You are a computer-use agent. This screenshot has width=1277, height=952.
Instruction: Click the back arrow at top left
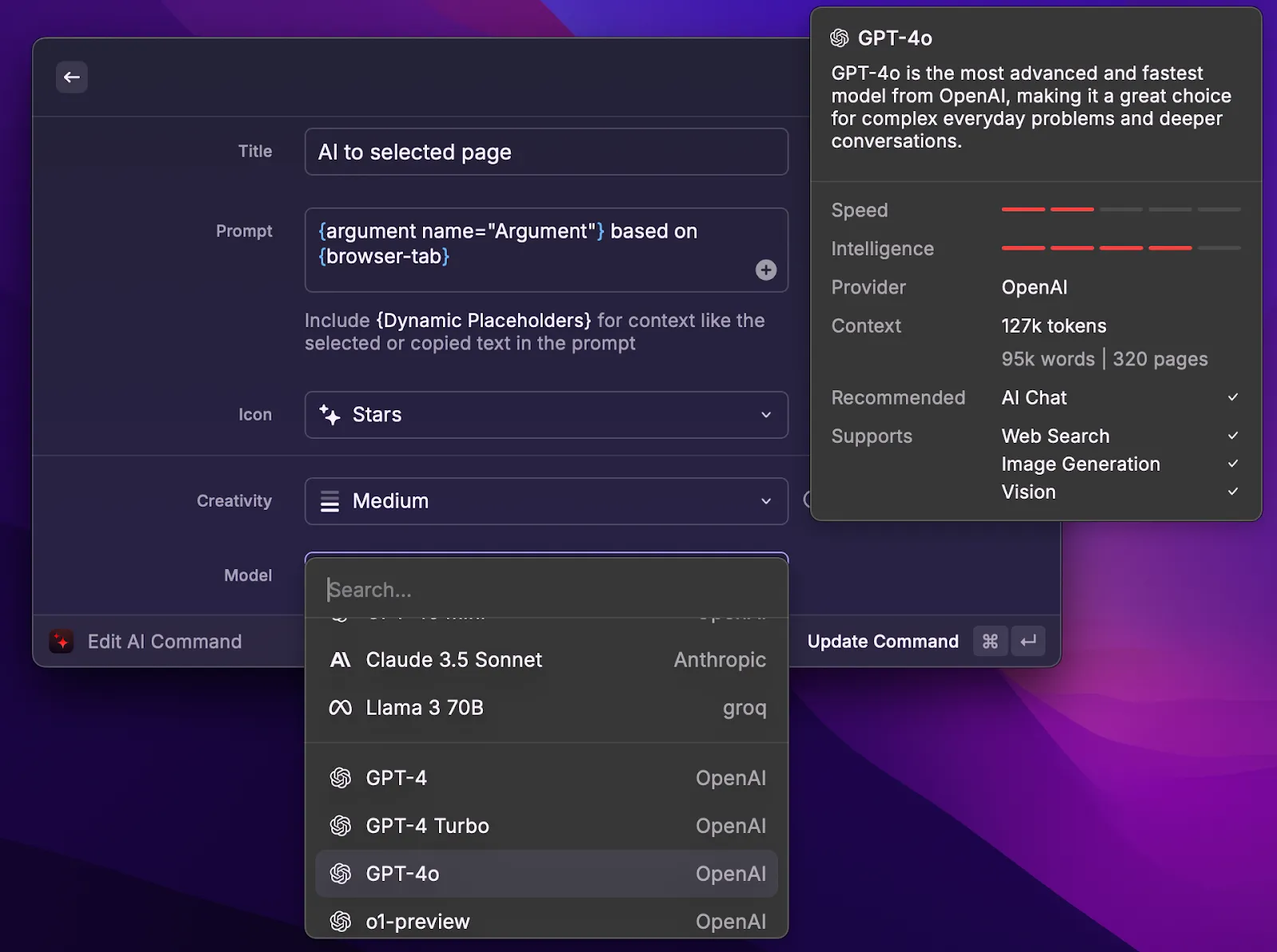coord(72,77)
